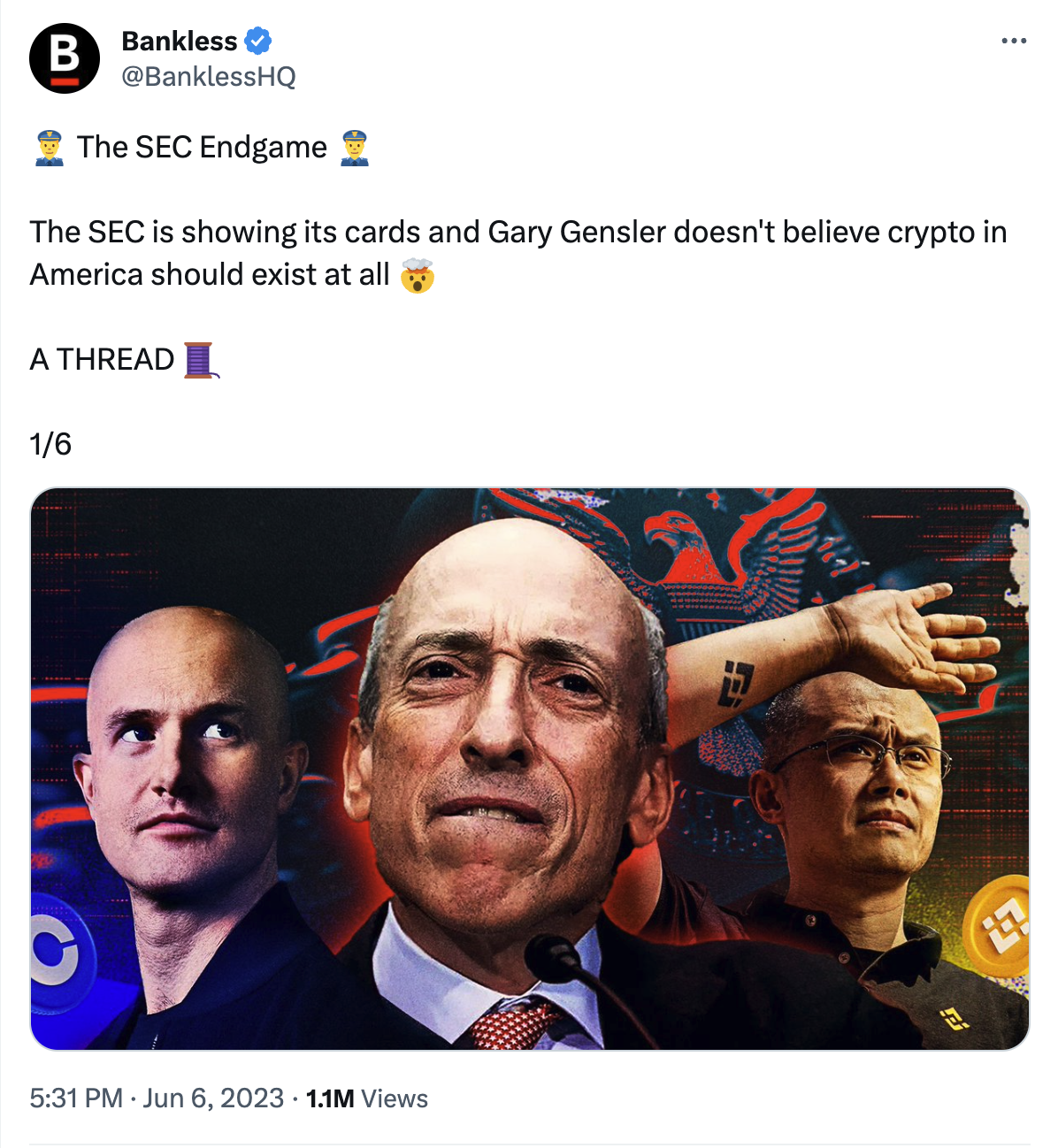Click the Jun 6, 2023 date
1058x1148 pixels.
pos(213,1098)
